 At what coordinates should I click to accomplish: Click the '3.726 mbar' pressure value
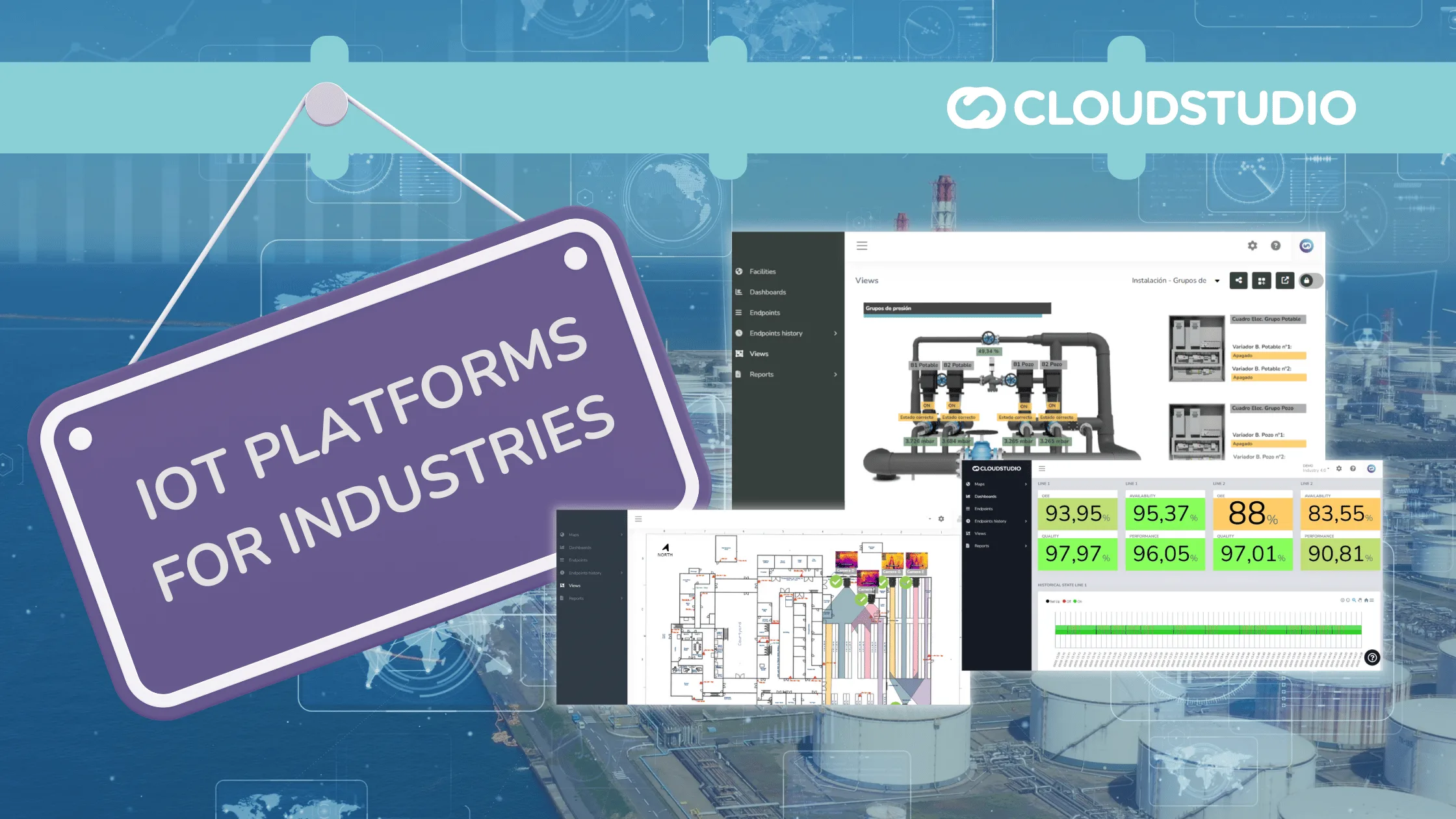[x=920, y=441]
